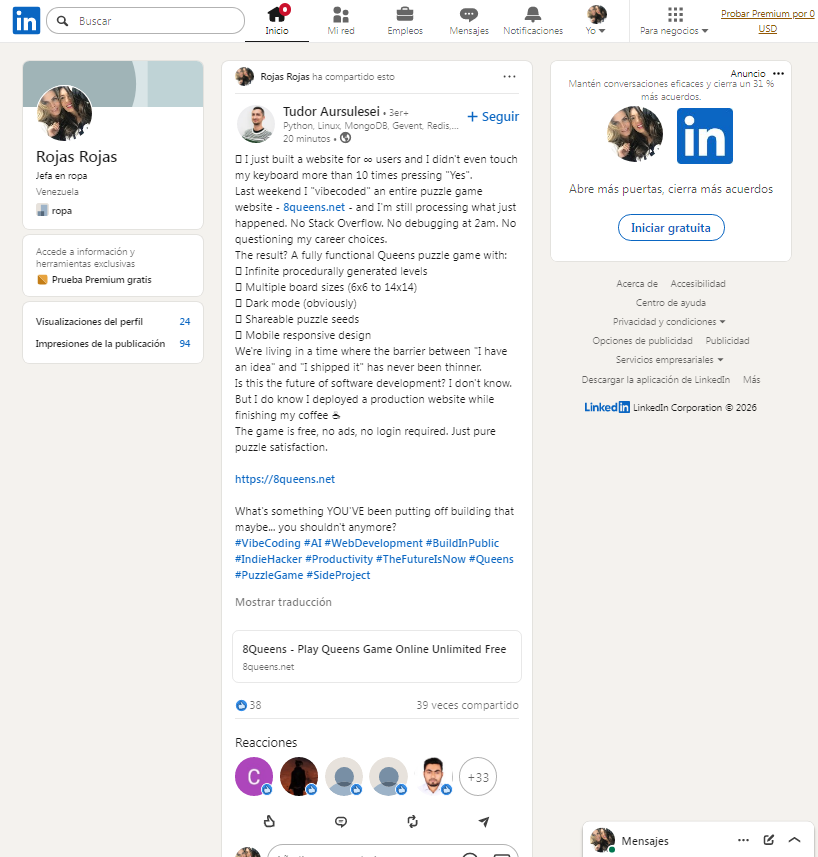Expand Mensajes panel with chevron
Viewport: 818px width, 857px height.
[795, 840]
